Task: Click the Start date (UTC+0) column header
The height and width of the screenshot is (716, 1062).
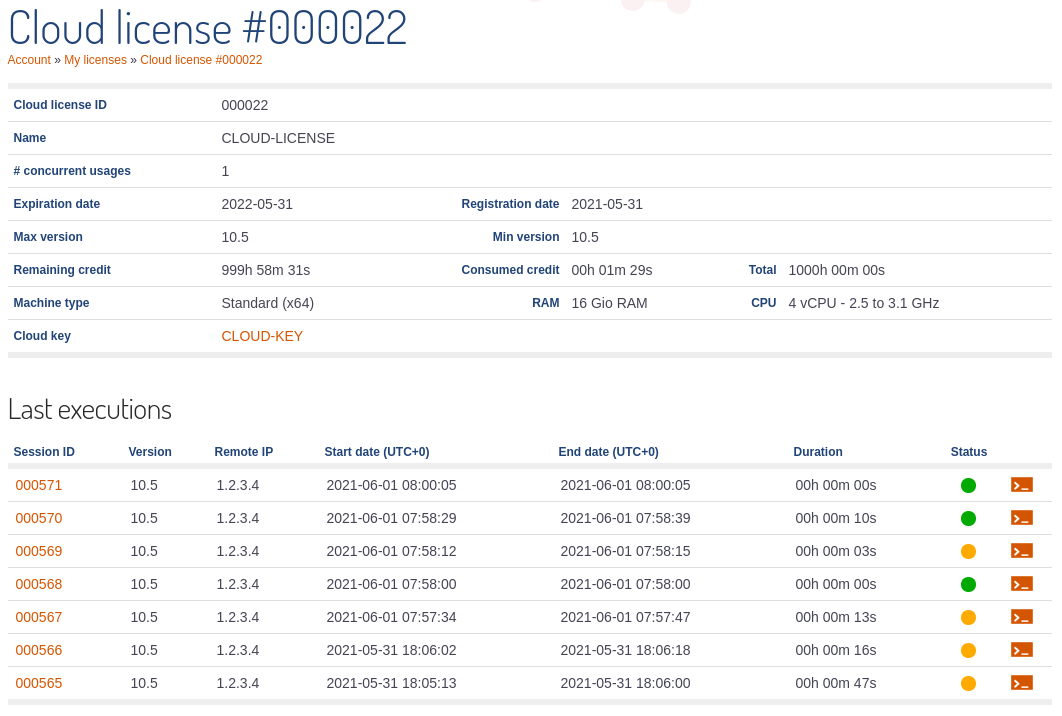Action: [x=376, y=452]
